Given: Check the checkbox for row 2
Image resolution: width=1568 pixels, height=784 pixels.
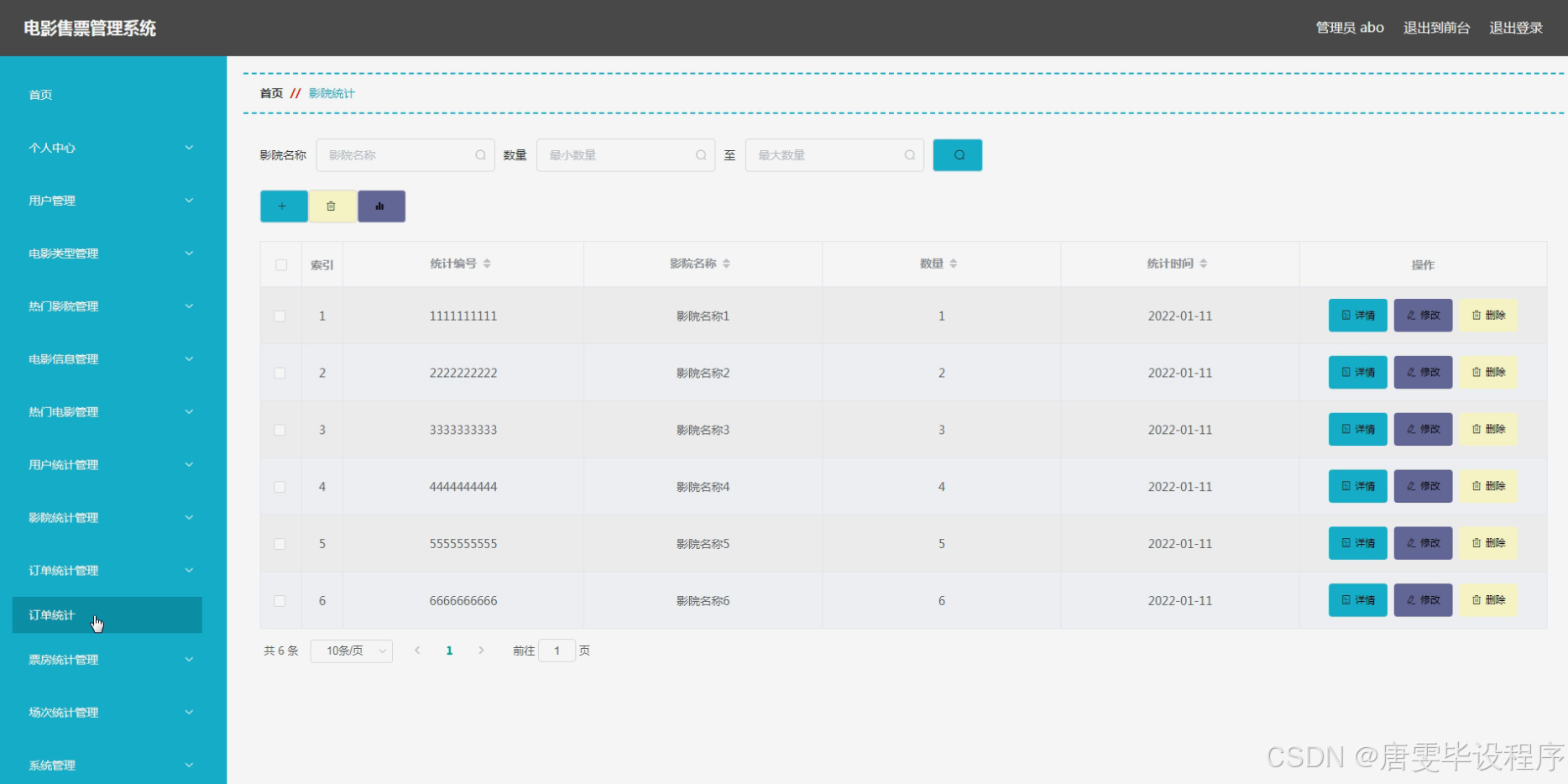Looking at the screenshot, I should 280,374.
